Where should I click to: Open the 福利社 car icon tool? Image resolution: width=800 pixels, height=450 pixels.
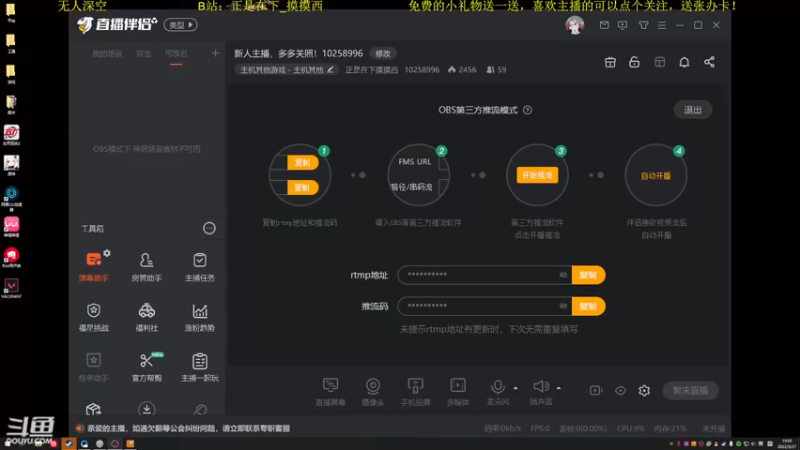tap(146, 317)
